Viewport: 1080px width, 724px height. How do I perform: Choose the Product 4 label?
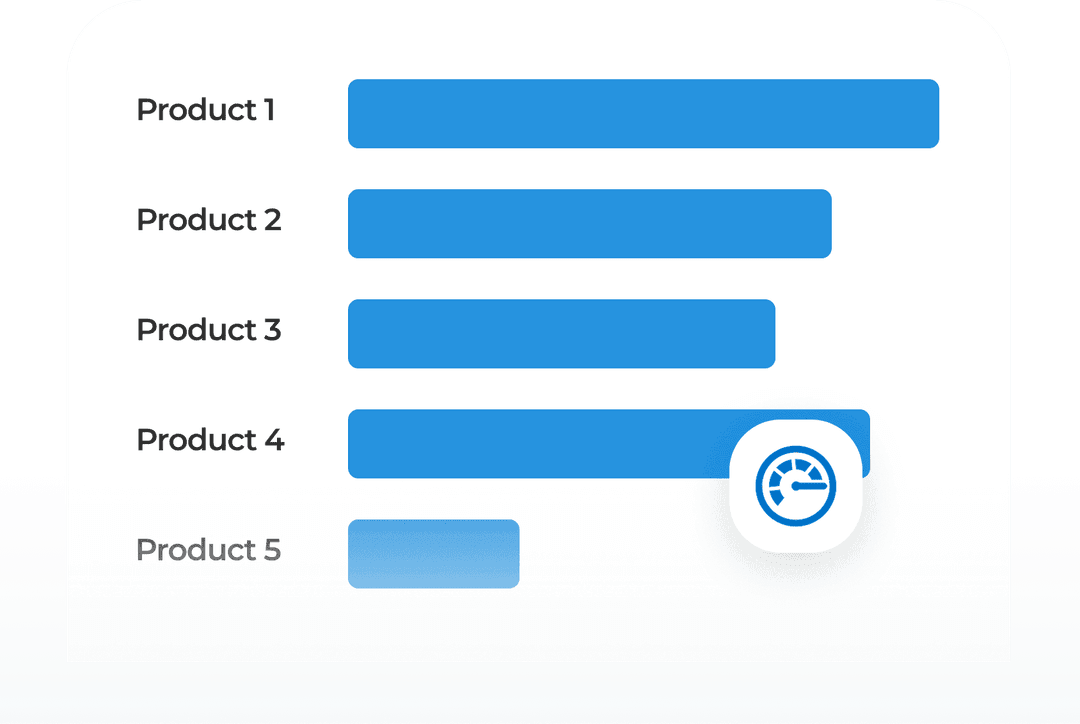(x=210, y=440)
